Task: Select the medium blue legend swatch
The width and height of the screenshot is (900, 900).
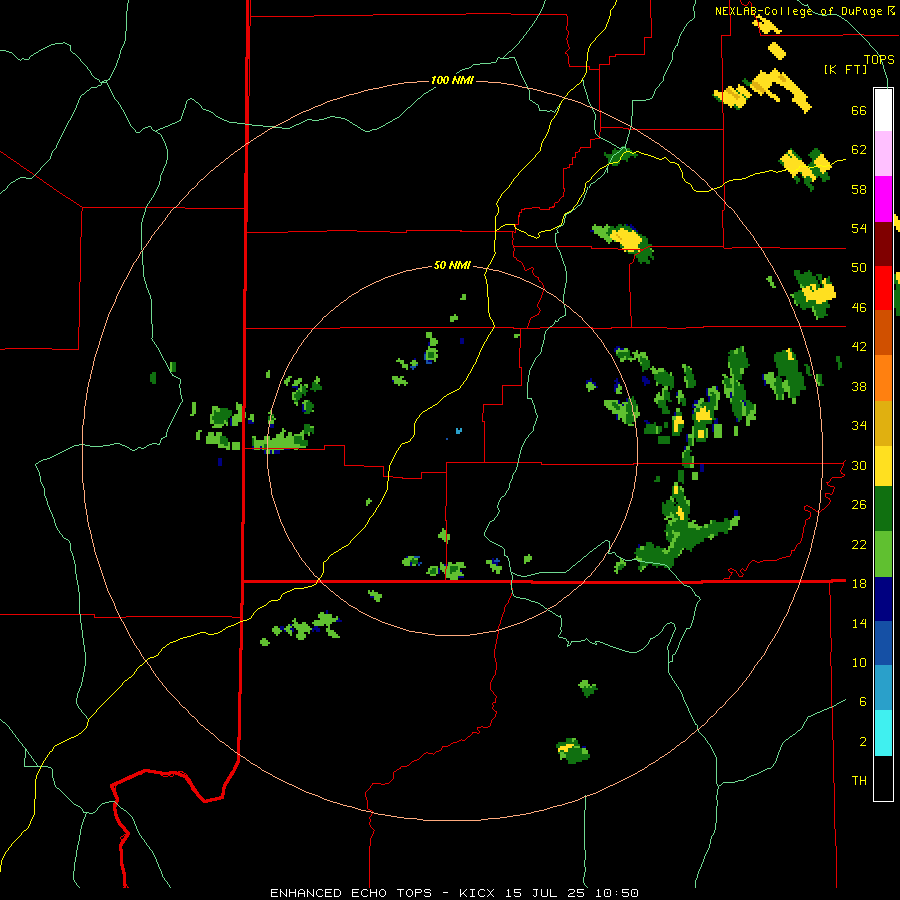Action: tap(883, 643)
